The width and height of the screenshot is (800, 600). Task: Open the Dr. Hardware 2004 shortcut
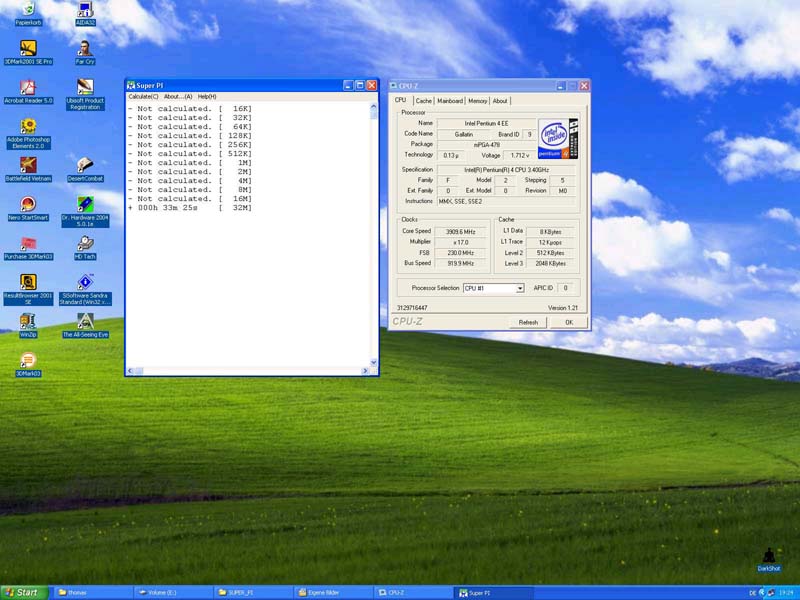85,211
